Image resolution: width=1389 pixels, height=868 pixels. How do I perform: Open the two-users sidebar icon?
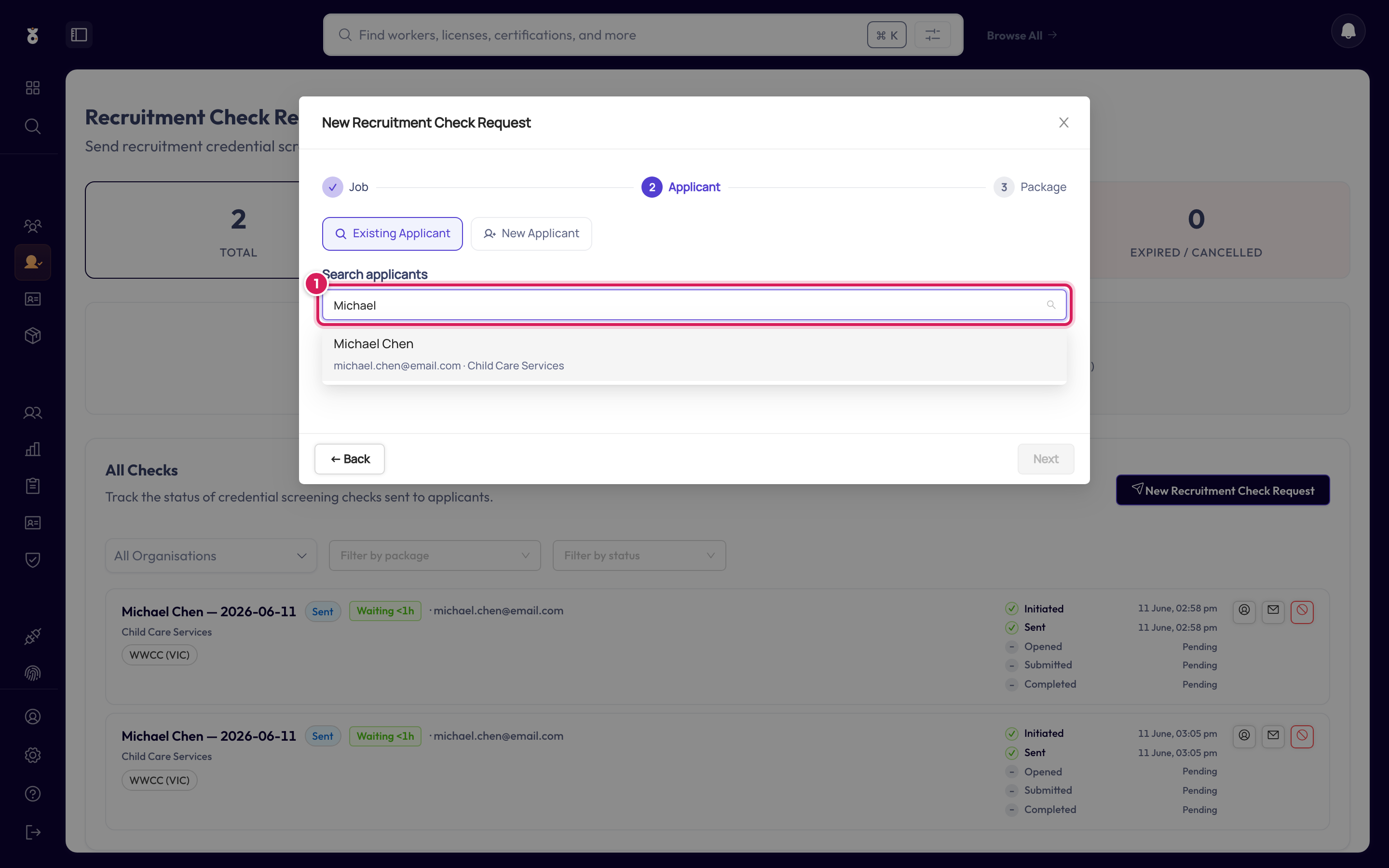click(x=33, y=413)
